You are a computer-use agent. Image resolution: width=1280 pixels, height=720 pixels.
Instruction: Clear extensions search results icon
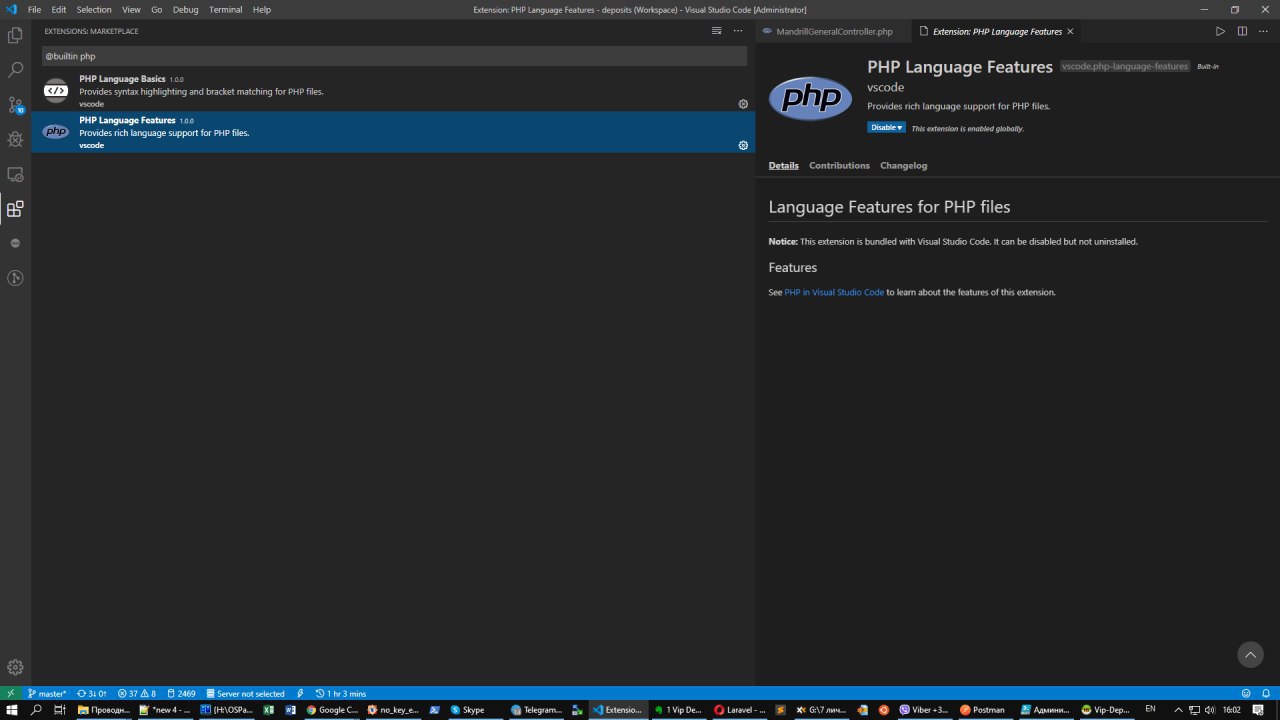(x=716, y=31)
